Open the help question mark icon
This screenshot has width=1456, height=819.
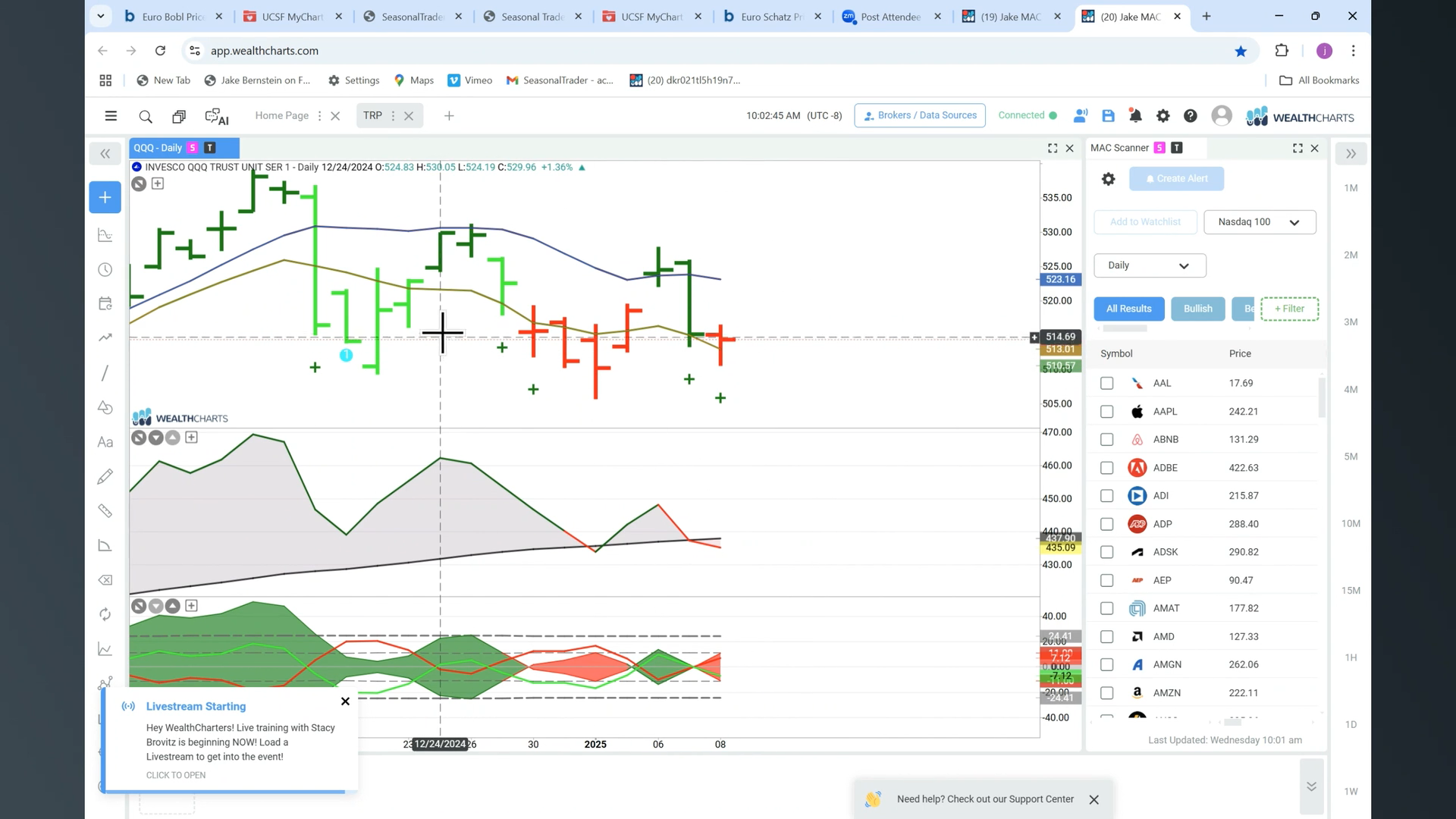[x=1191, y=116]
